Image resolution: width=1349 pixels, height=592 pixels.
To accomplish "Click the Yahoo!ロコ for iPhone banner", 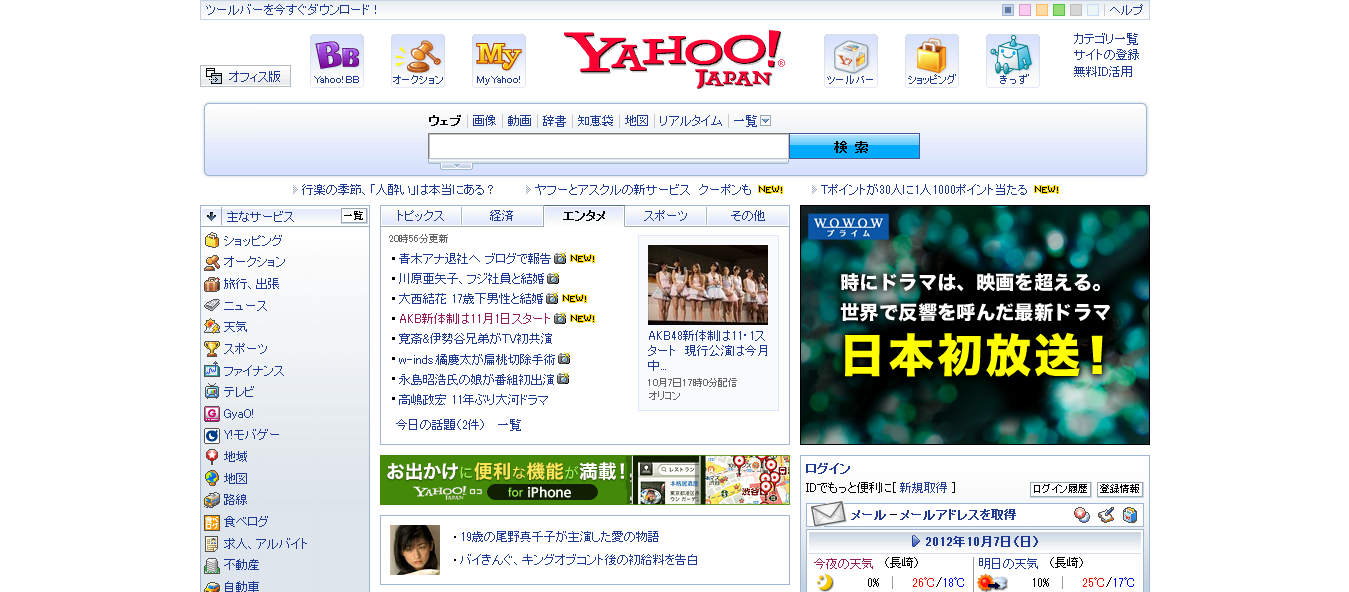I will pos(585,480).
